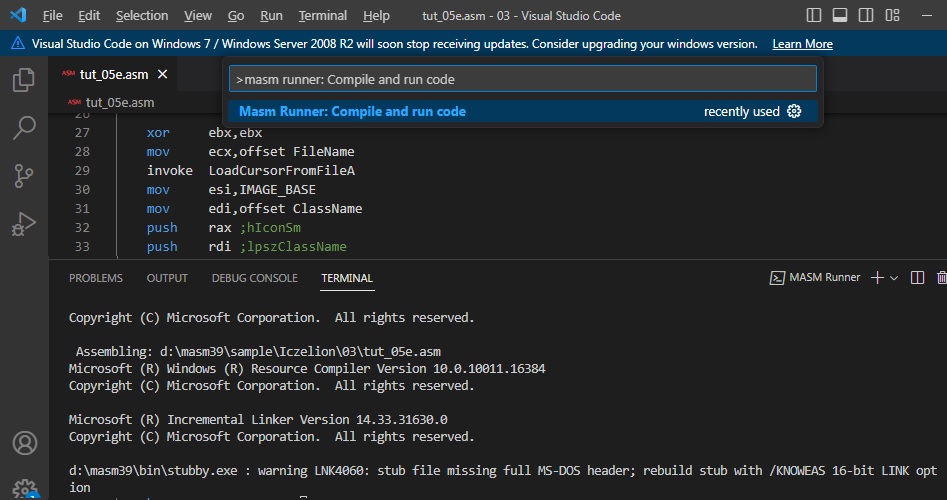Switch to the PROBLEMS panel tab
This screenshot has width=947, height=500.
tap(96, 278)
